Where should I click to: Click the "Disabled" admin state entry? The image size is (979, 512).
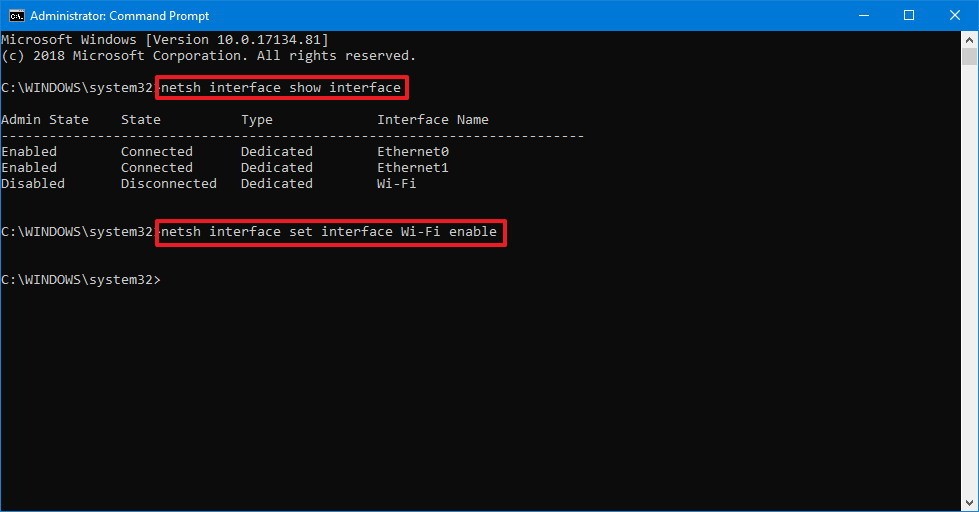click(x=33, y=184)
